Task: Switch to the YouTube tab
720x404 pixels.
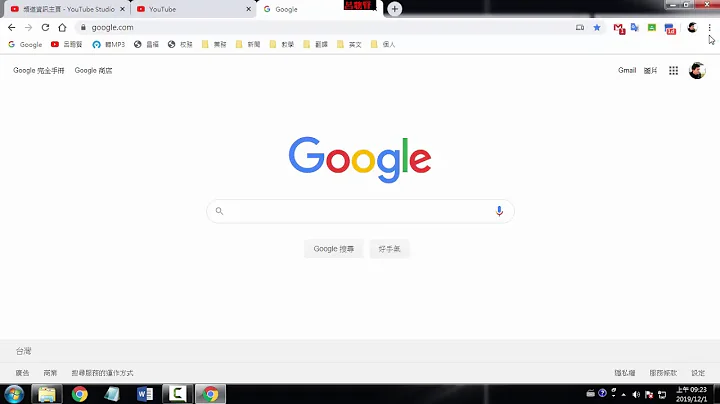Action: tap(193, 9)
